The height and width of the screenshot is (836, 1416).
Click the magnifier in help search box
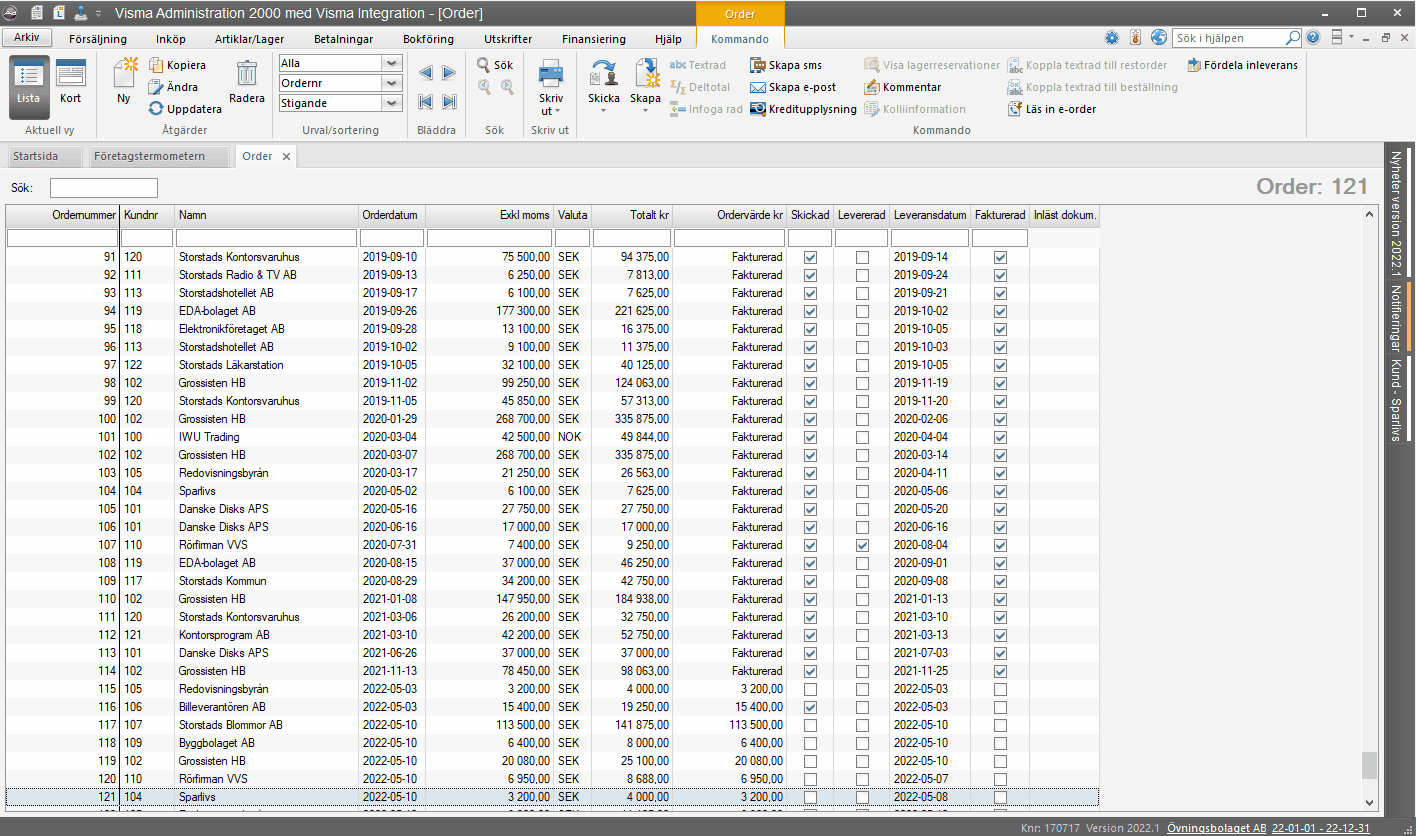pyautogui.click(x=1292, y=38)
